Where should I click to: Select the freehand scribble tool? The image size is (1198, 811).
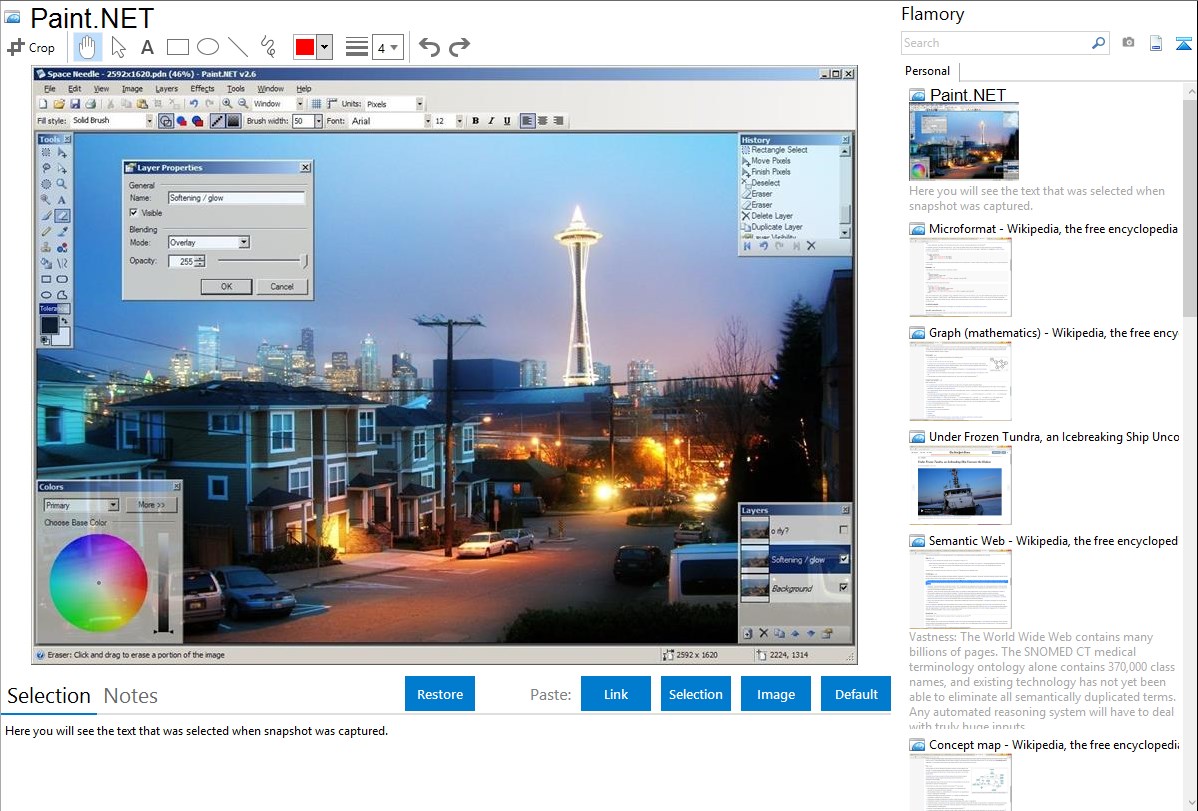268,47
